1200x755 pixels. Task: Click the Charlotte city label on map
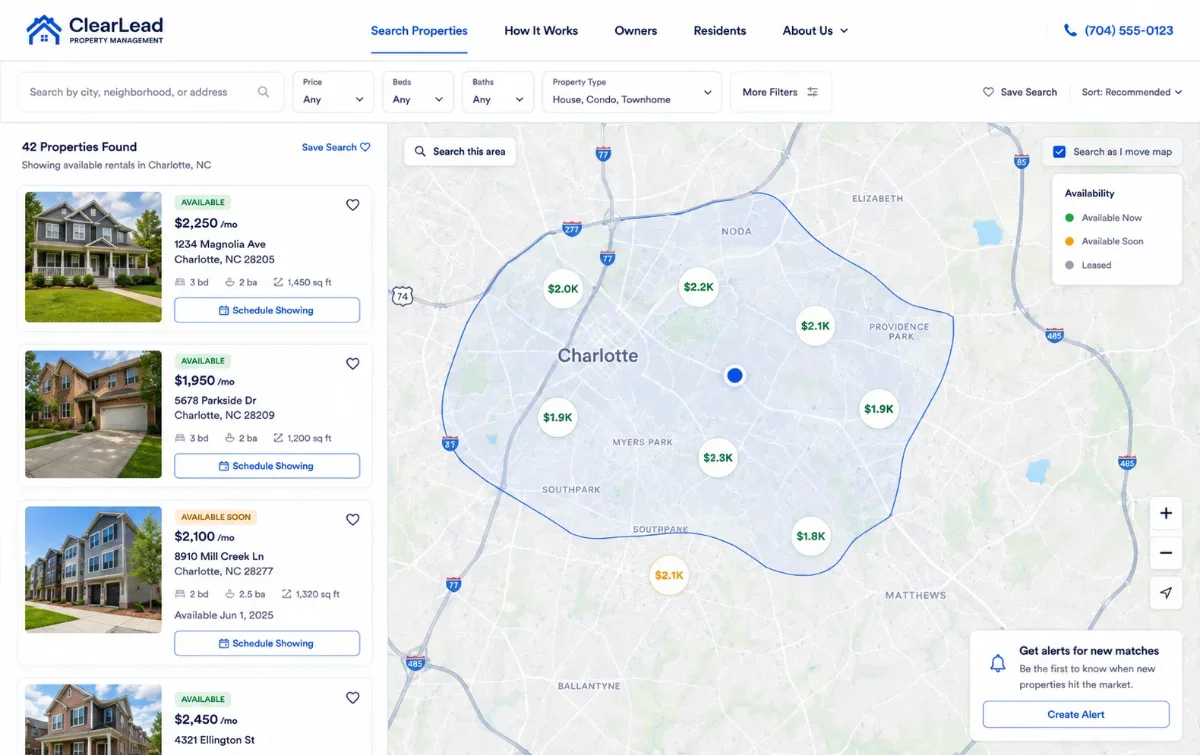pyautogui.click(x=597, y=356)
